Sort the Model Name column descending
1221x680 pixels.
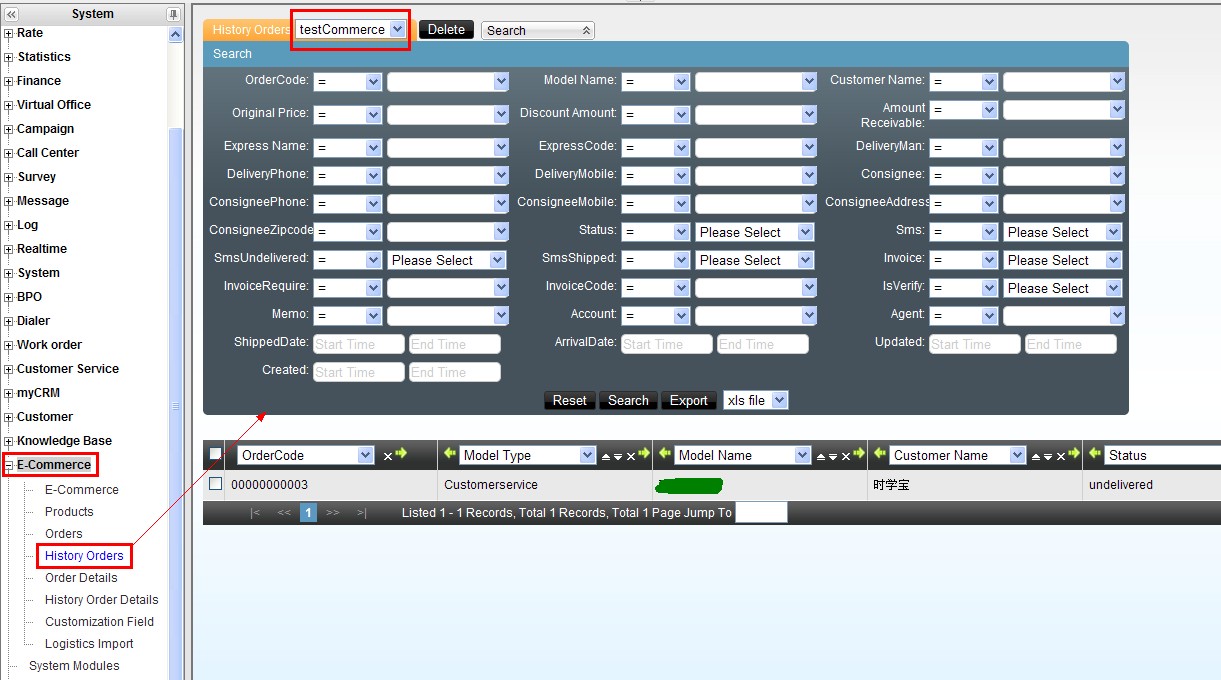tap(832, 456)
